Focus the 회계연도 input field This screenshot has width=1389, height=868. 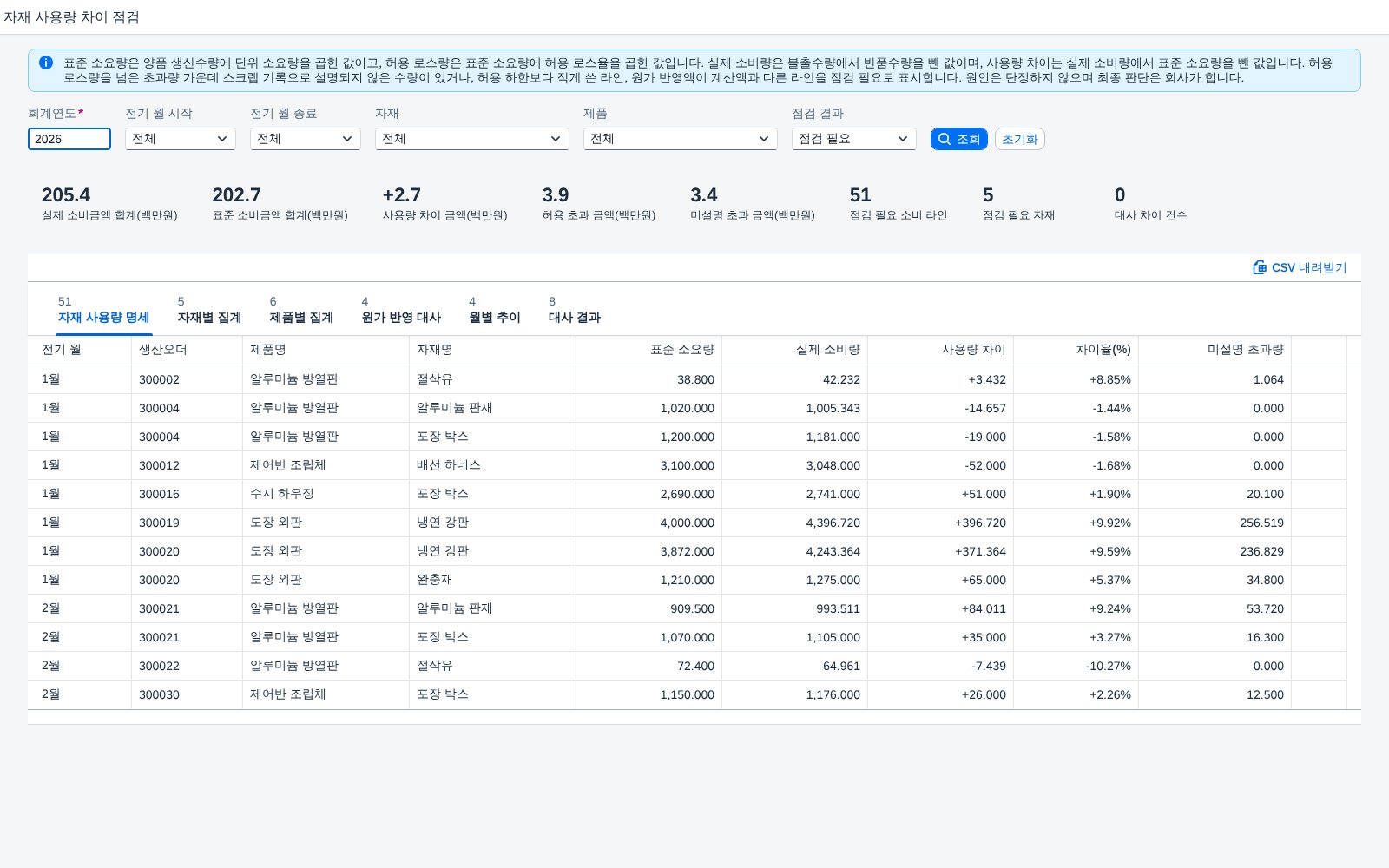[69, 139]
